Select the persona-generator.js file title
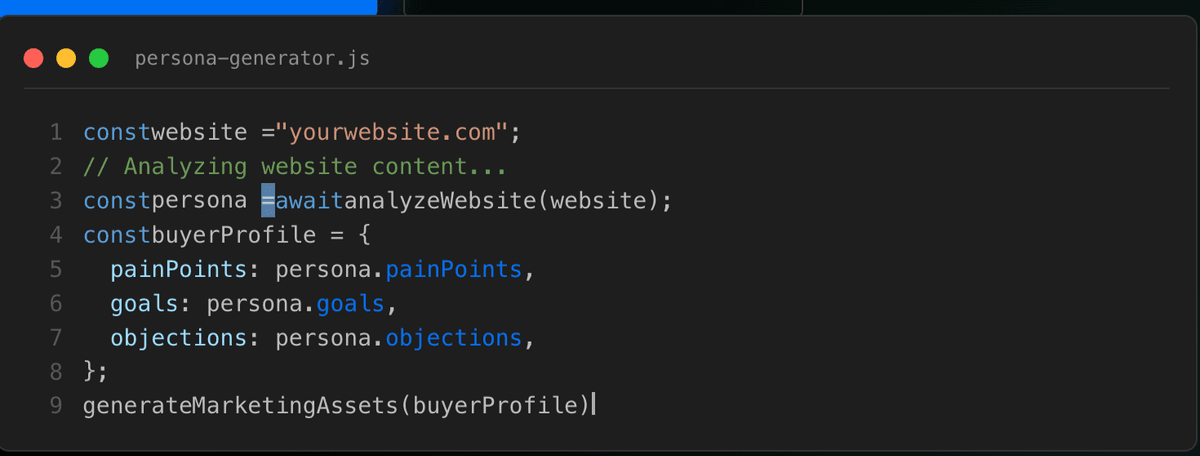Screen dimensions: 1200x456 (252, 59)
